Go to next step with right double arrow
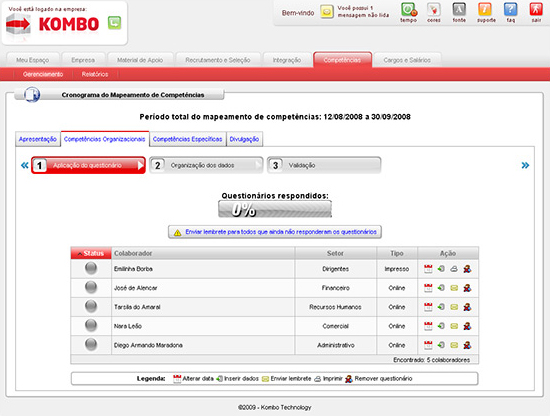The height and width of the screenshot is (416, 550). (x=525, y=165)
